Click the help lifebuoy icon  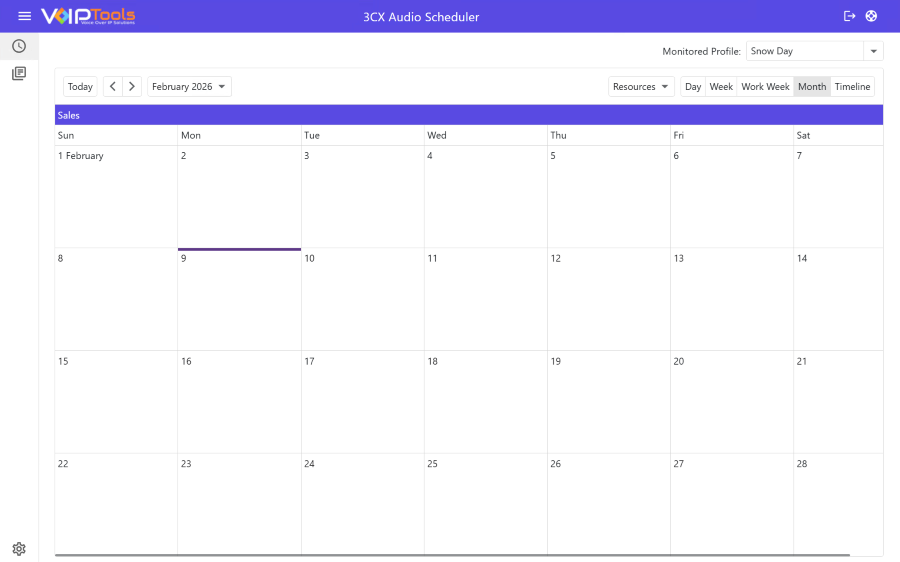[872, 16]
